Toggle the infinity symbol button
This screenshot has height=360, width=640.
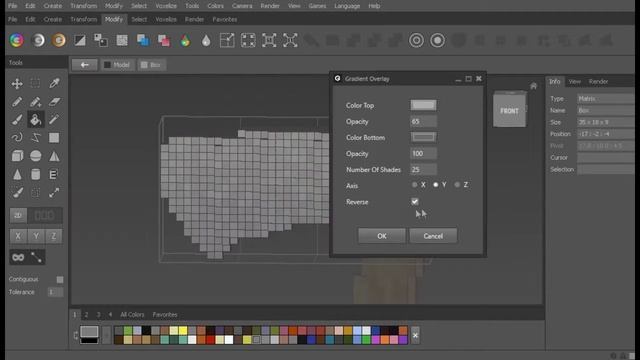click(x=18, y=257)
